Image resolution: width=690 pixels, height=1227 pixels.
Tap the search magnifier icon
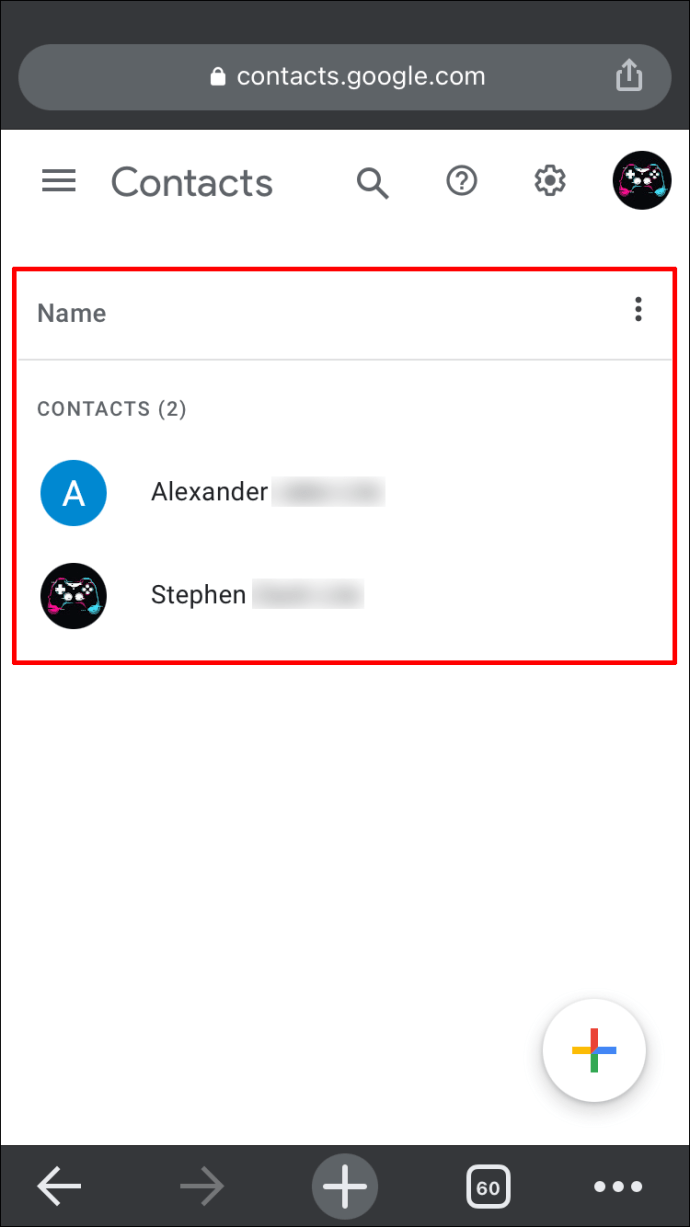[372, 182]
